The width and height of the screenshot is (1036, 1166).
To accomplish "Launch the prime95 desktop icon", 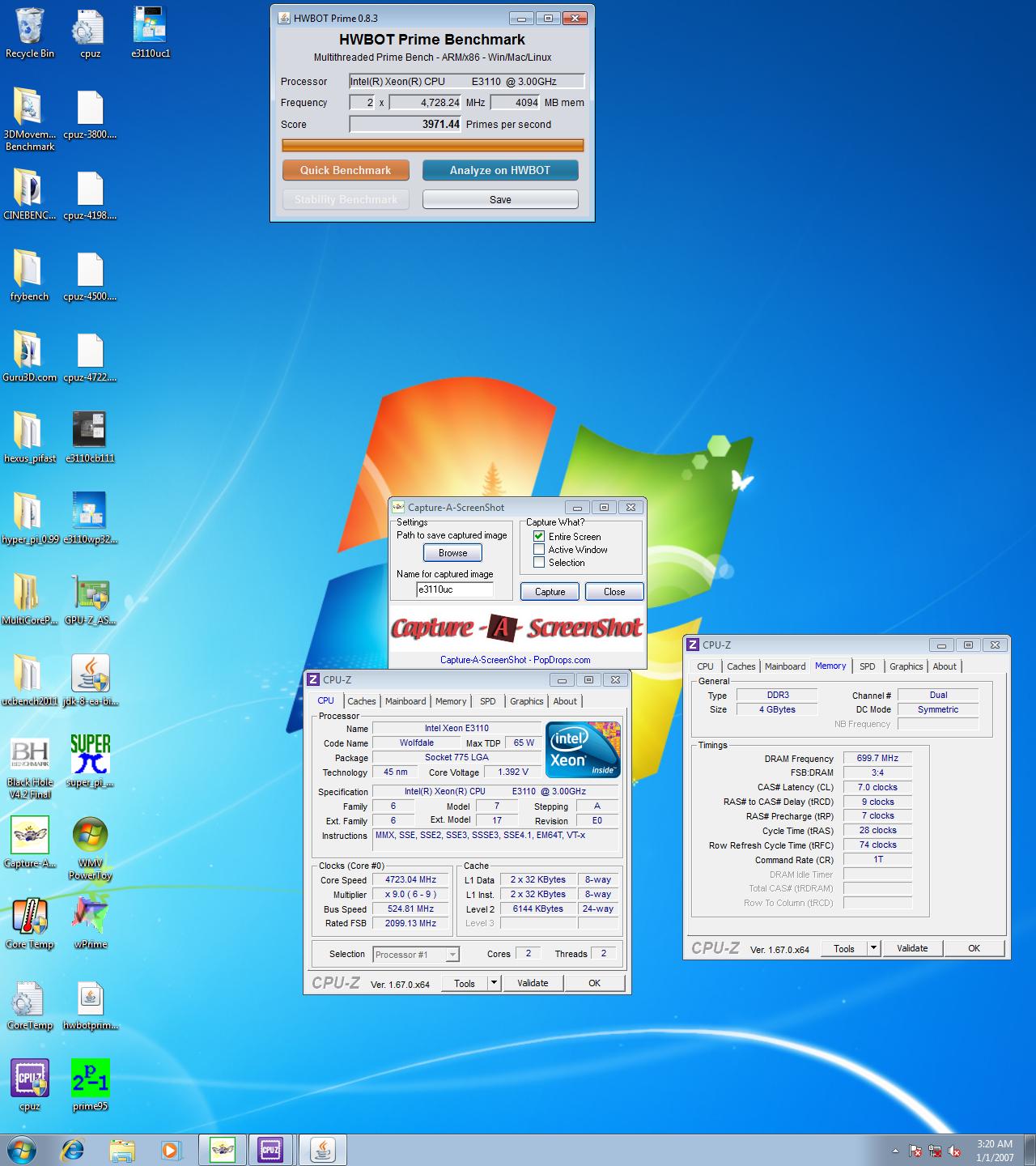I will coord(90,1085).
